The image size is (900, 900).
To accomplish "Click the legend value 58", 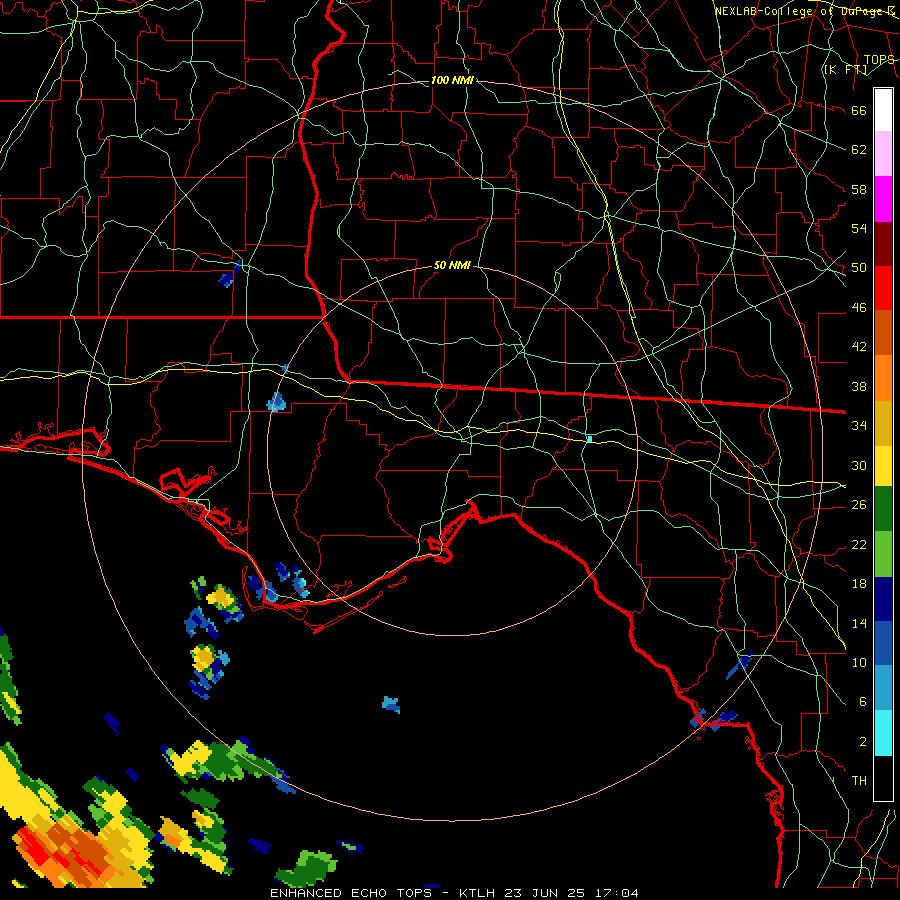I will (x=859, y=189).
